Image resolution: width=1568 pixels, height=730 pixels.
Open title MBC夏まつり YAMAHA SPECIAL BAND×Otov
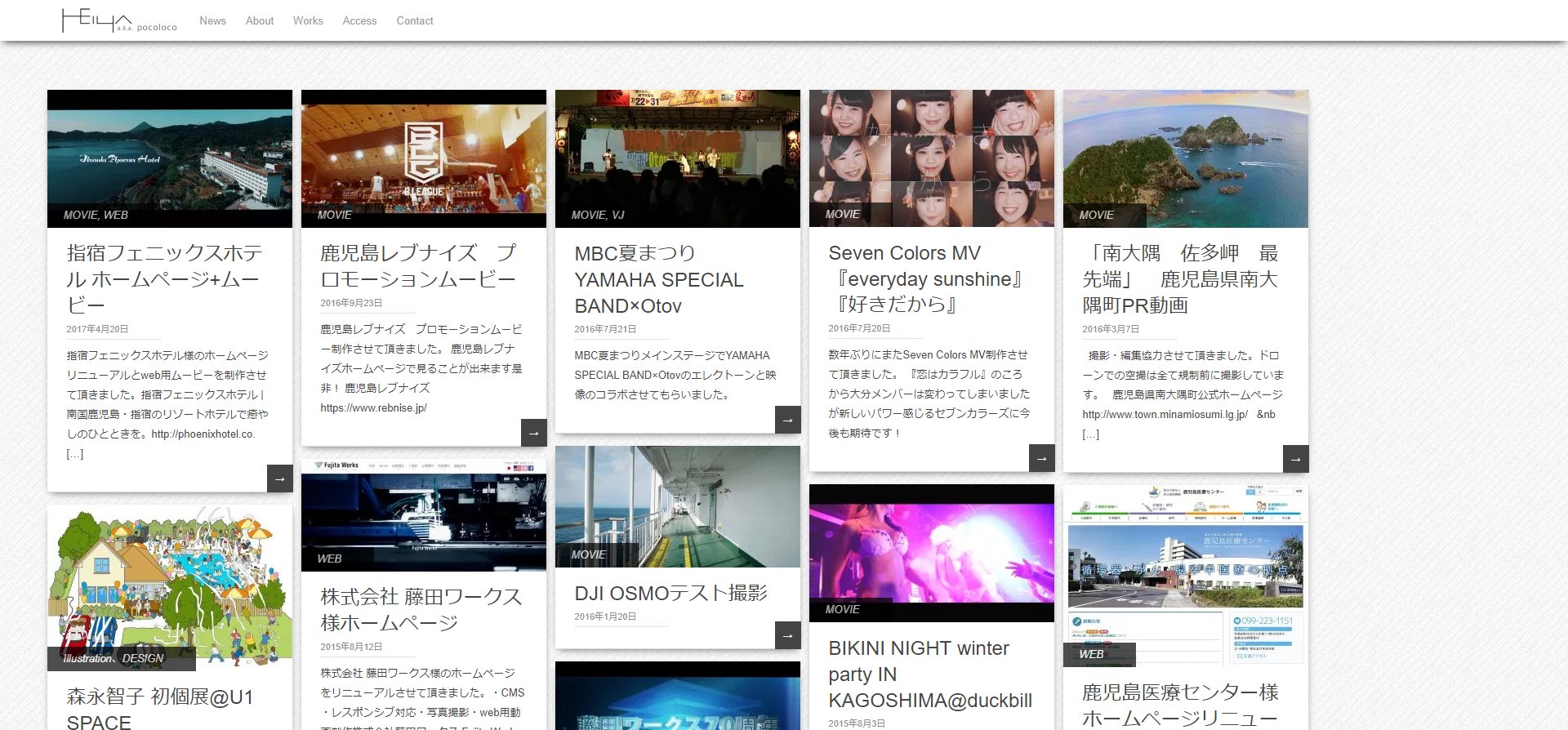pyautogui.click(x=659, y=279)
